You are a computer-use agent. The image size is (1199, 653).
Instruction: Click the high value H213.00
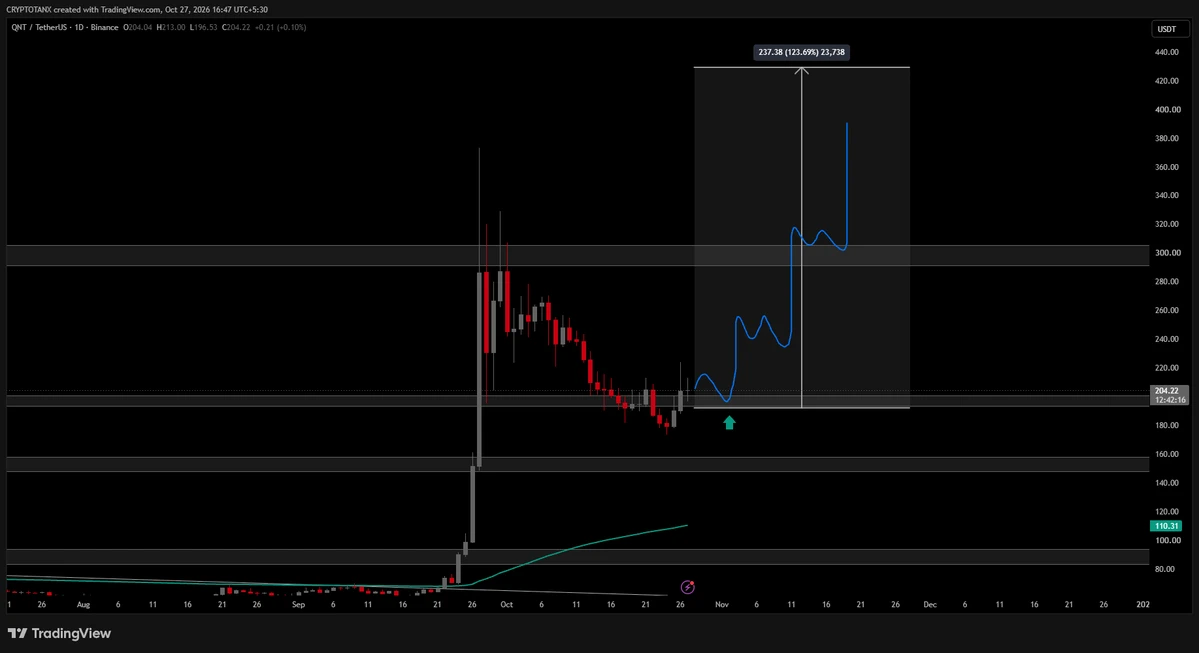(171, 28)
